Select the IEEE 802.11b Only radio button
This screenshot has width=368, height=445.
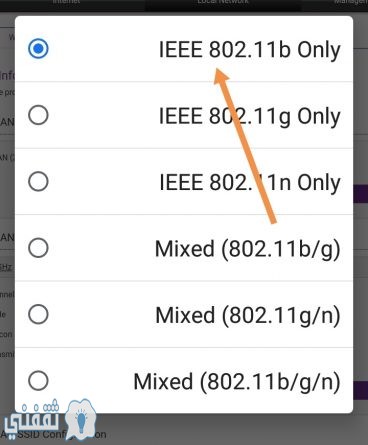[x=38, y=49]
